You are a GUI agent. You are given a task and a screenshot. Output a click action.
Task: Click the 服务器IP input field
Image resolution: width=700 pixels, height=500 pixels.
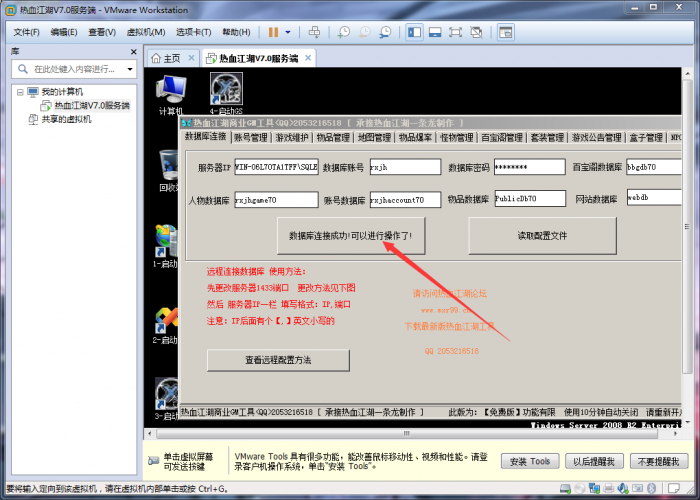[x=276, y=167]
